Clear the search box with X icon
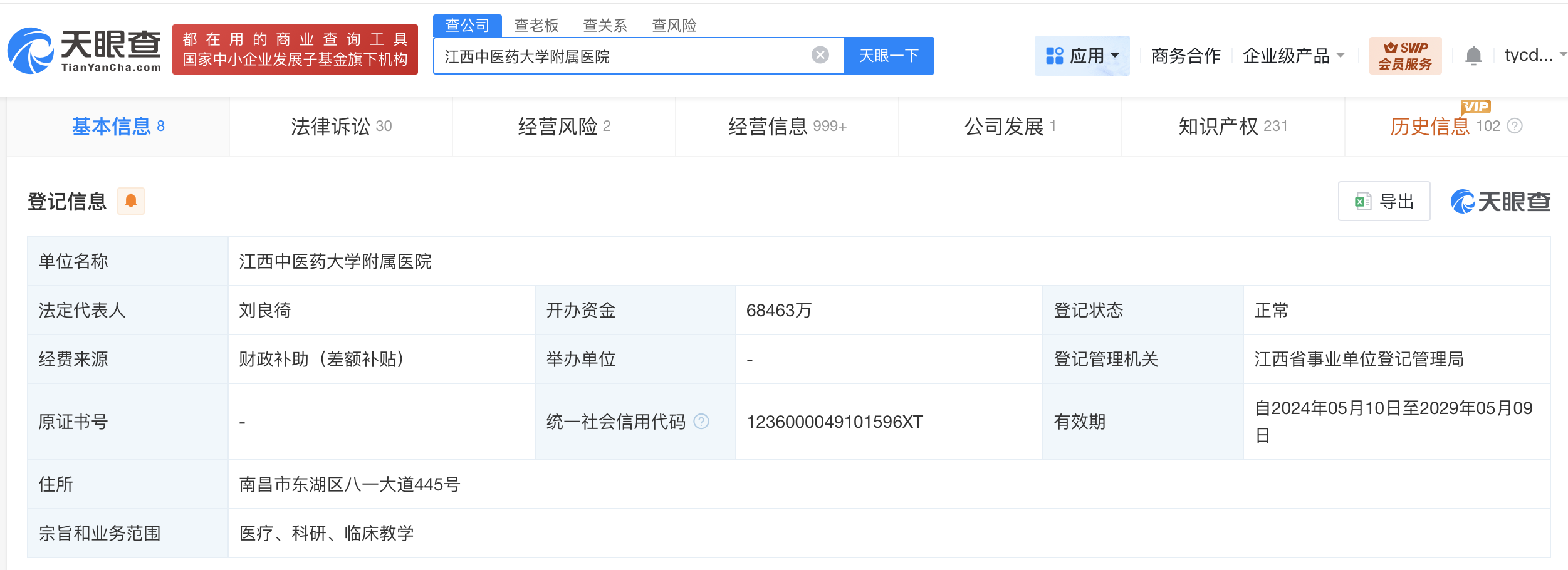 (820, 55)
